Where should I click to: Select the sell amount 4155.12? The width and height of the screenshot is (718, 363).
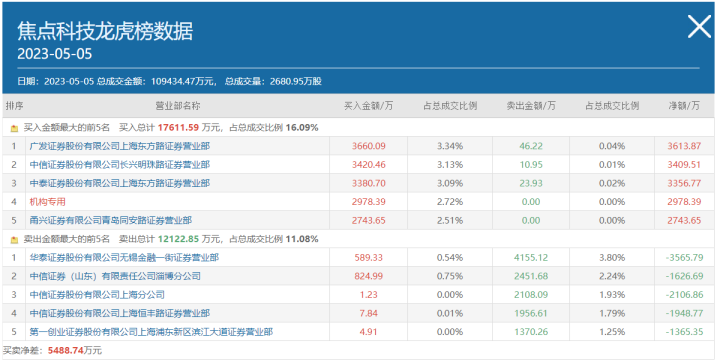click(x=531, y=258)
